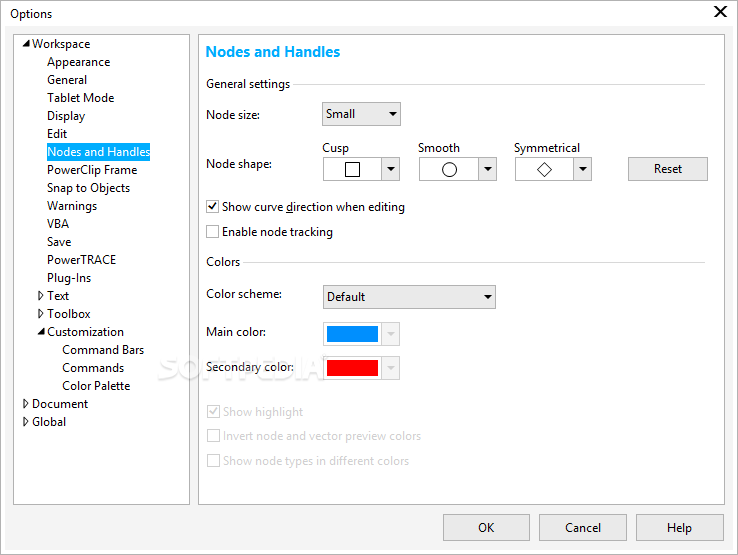Select the Document tree item
The width and height of the screenshot is (738, 555).
[60, 404]
